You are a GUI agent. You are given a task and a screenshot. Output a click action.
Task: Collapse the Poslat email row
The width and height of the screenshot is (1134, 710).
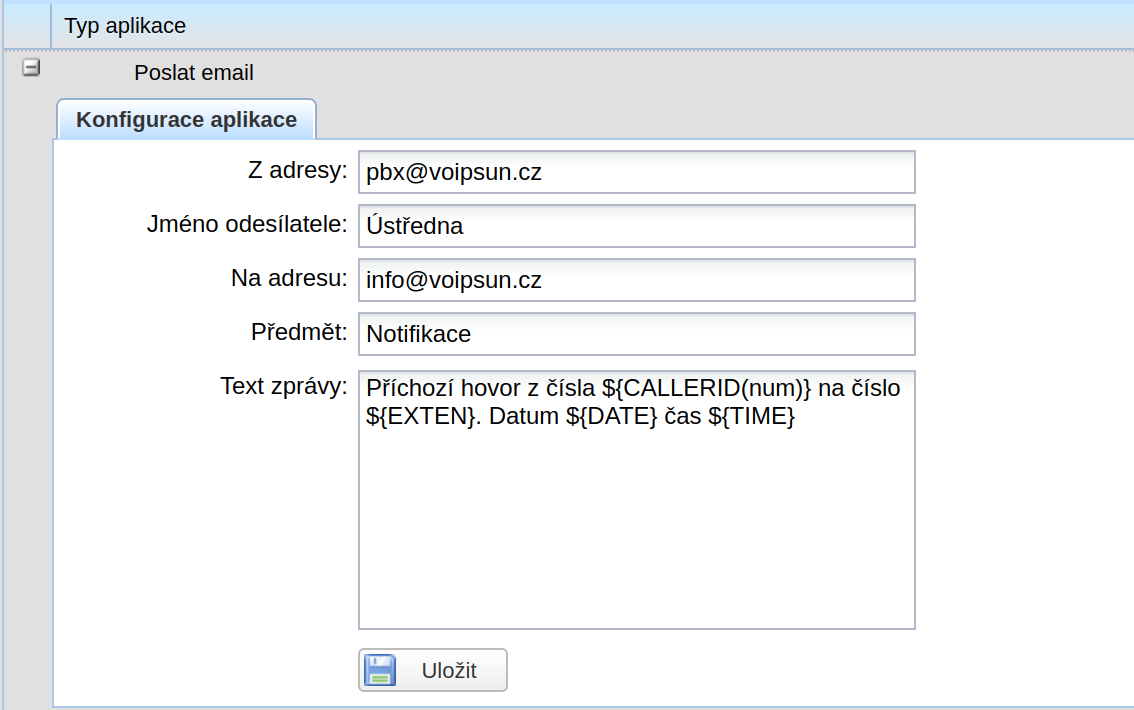click(31, 68)
